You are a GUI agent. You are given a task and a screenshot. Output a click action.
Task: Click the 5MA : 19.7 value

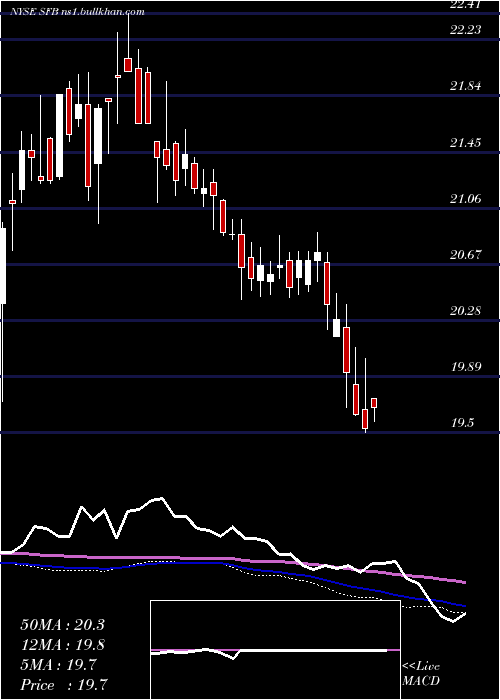pos(58,665)
